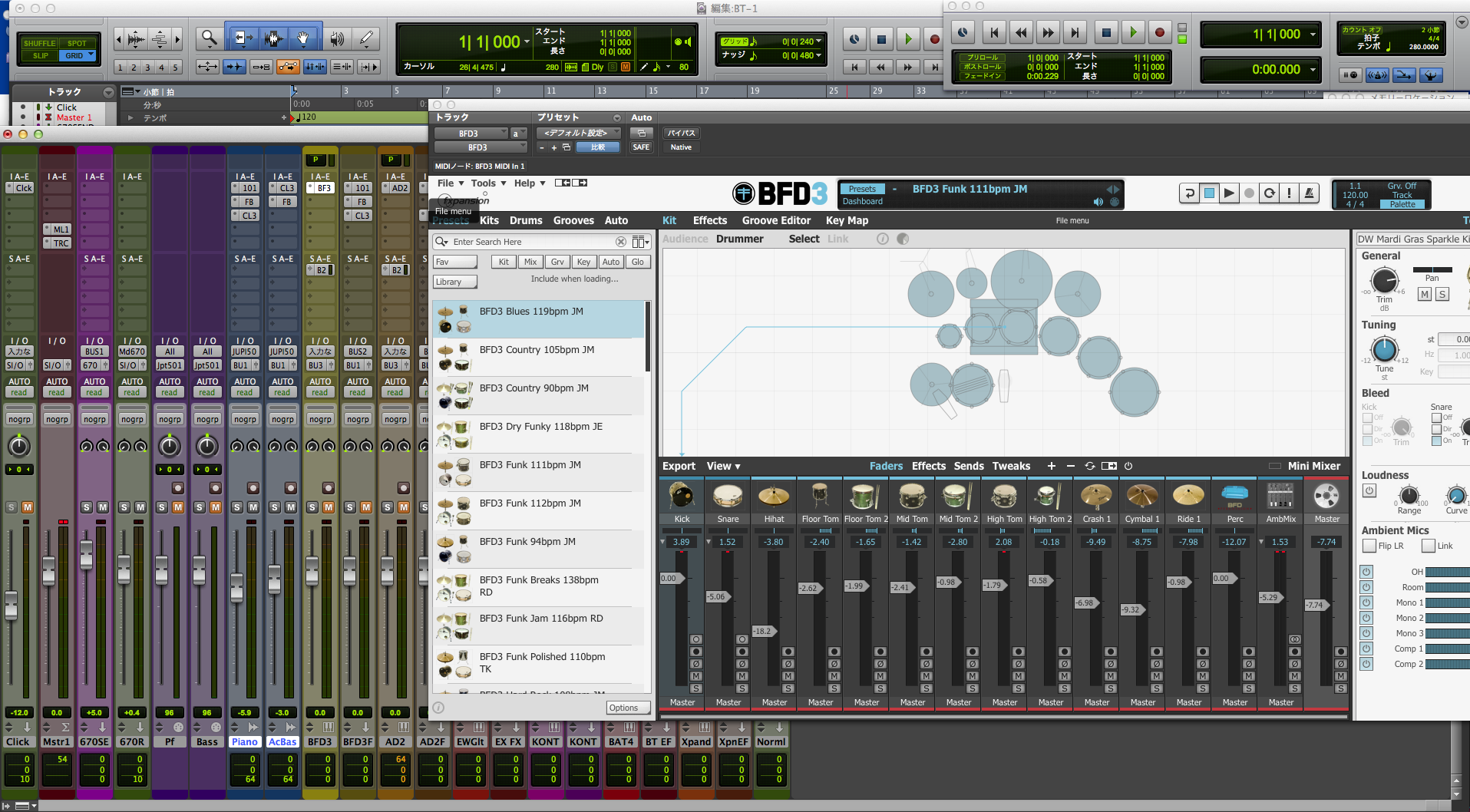The height and width of the screenshot is (812, 1470).
Task: Select the Zoomer magnifier tool in Pro Tools
Action: (209, 38)
